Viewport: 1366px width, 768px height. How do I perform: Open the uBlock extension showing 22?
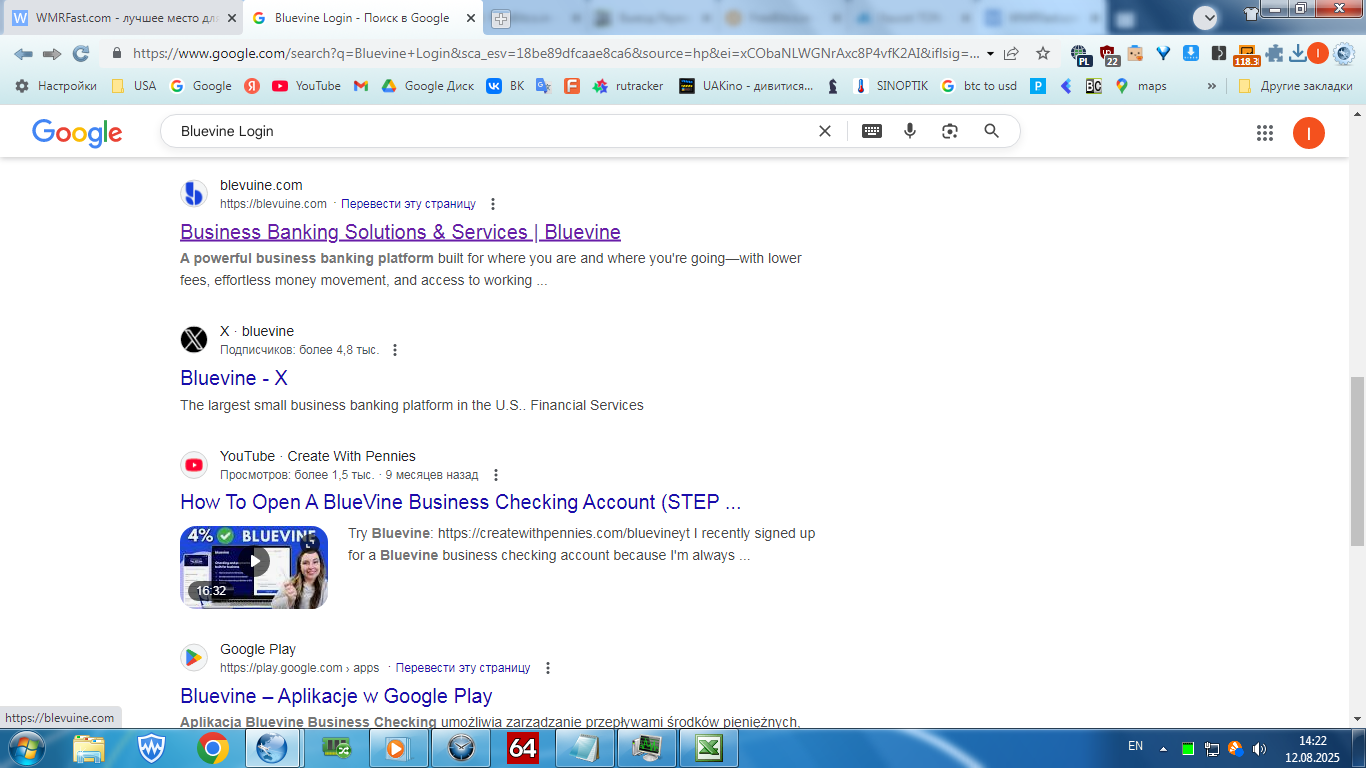(x=1109, y=54)
